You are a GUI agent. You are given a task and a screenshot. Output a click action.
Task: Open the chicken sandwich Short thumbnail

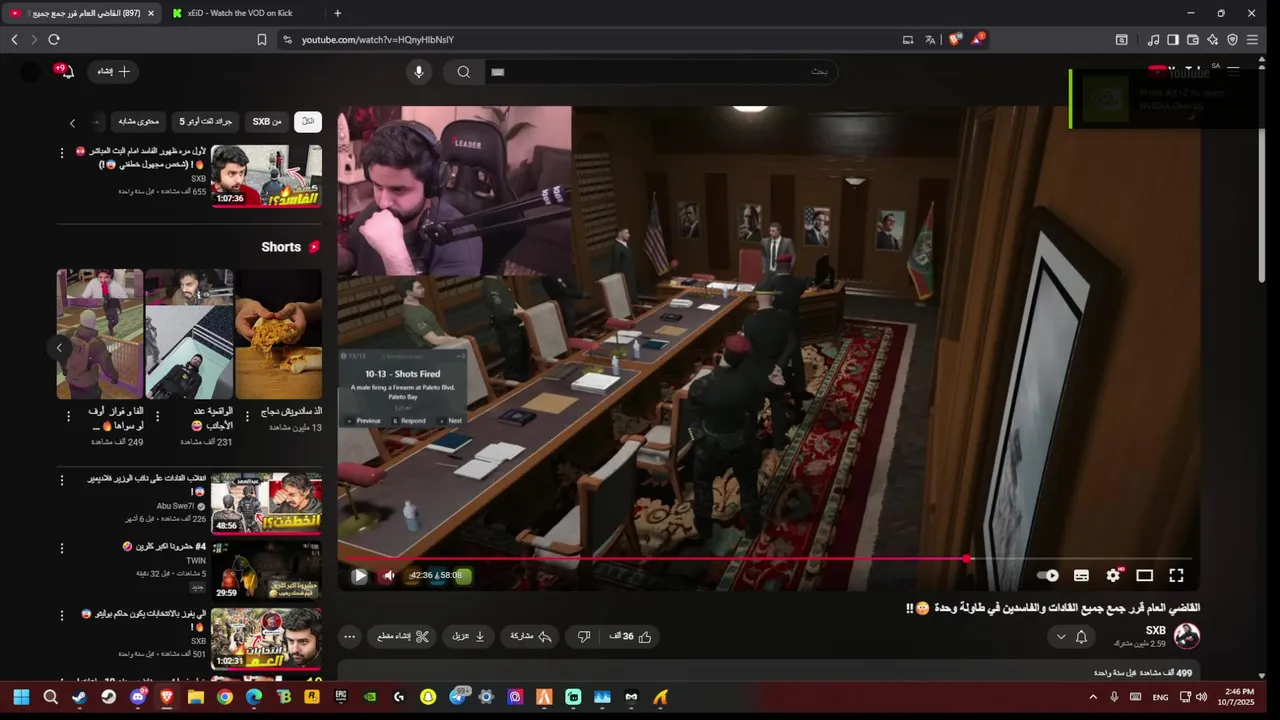[278, 334]
